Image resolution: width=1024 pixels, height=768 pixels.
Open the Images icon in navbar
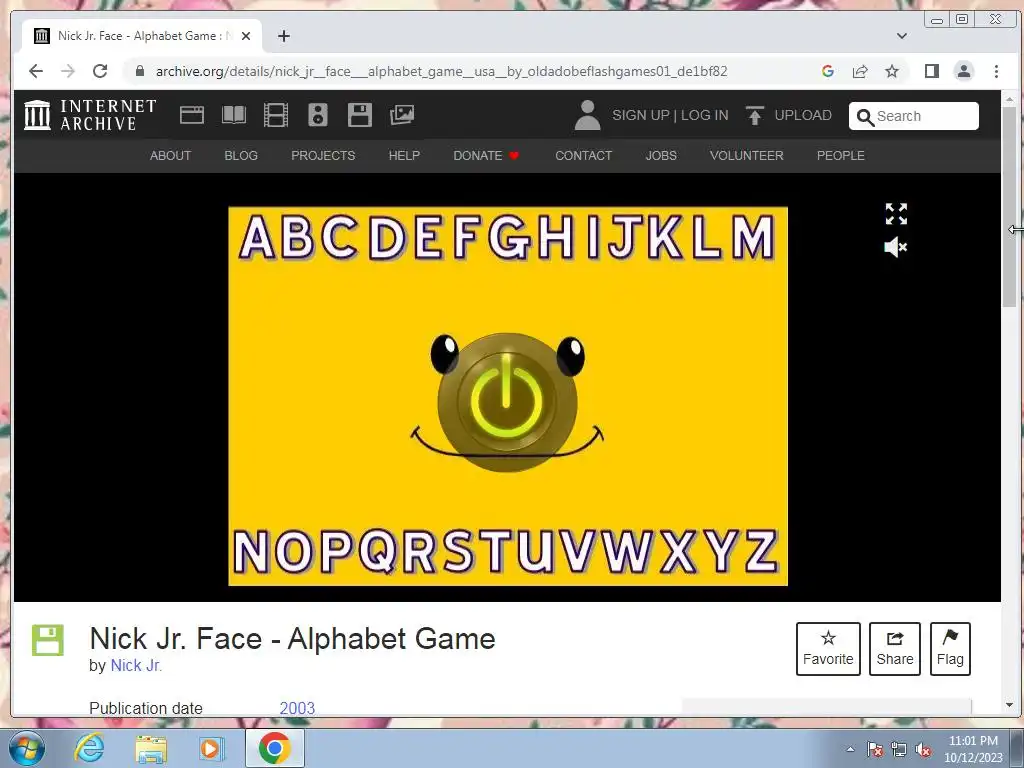click(x=402, y=115)
